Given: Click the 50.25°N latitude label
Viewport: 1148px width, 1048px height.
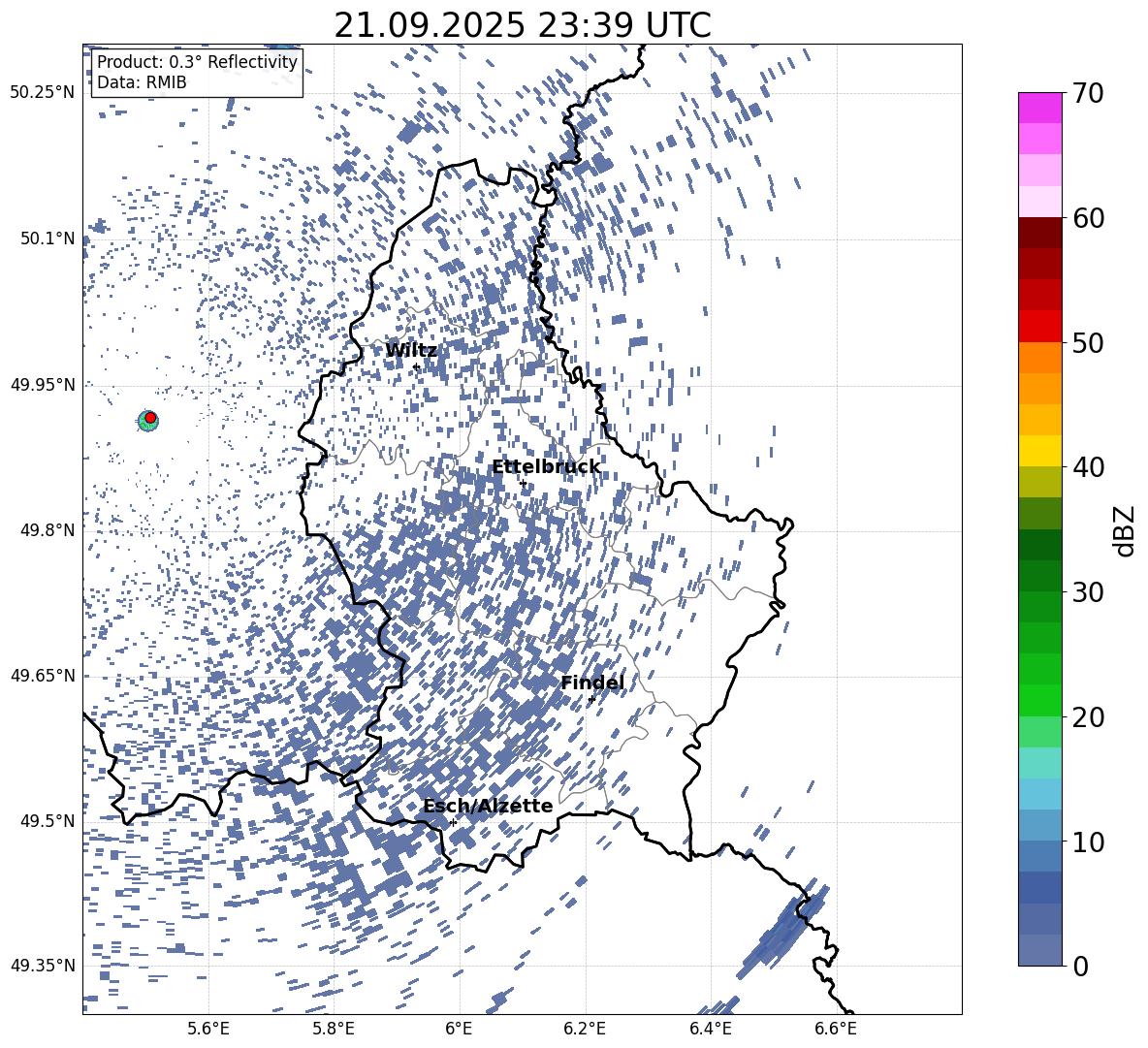Looking at the screenshot, I should tap(43, 93).
